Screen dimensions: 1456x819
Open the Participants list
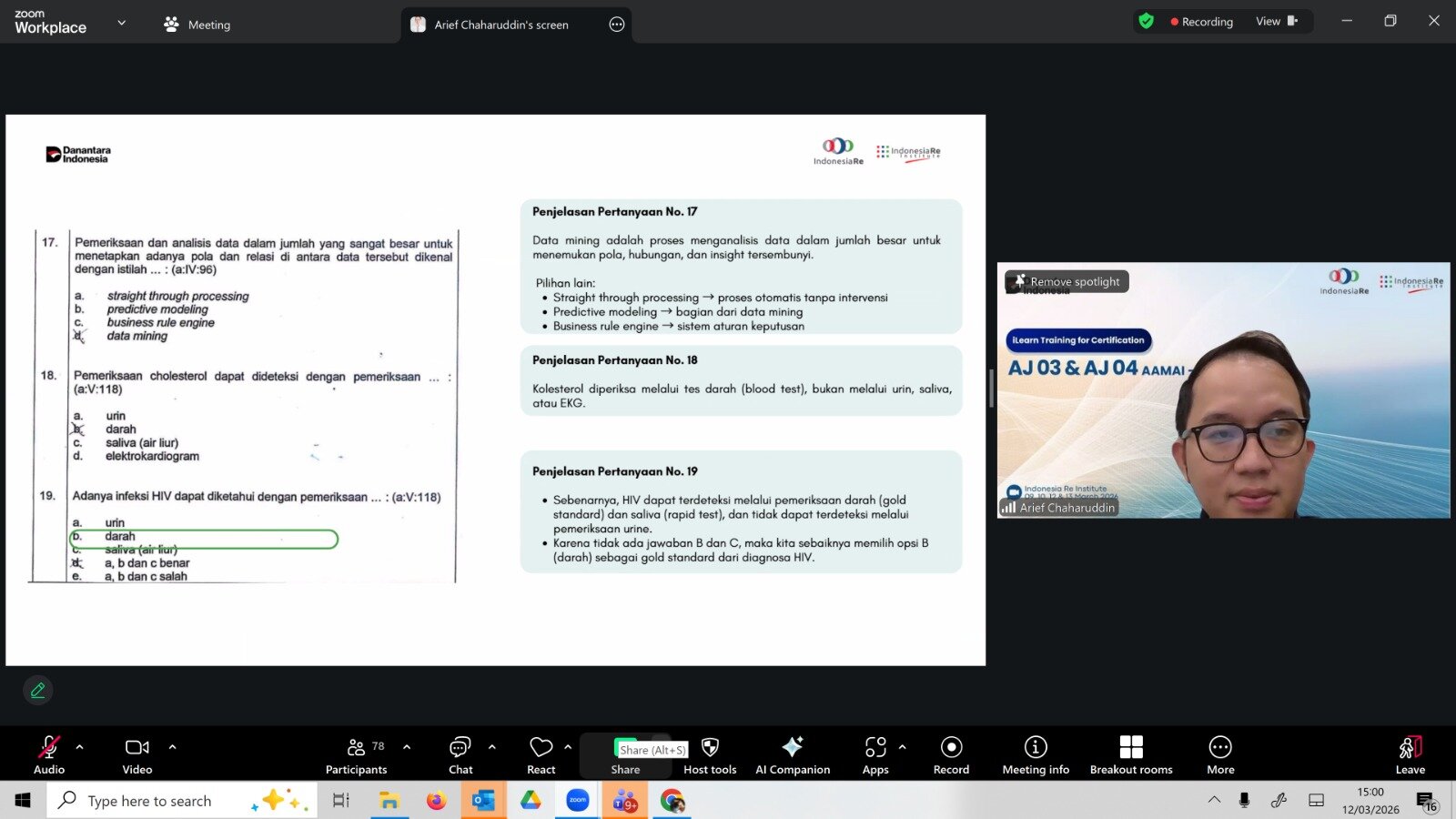[357, 754]
